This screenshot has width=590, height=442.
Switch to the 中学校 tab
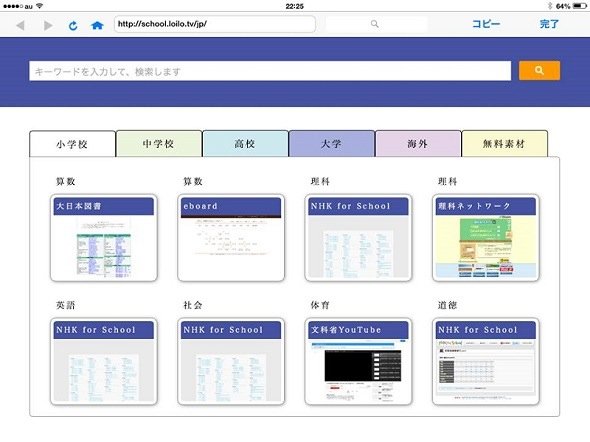coord(159,144)
